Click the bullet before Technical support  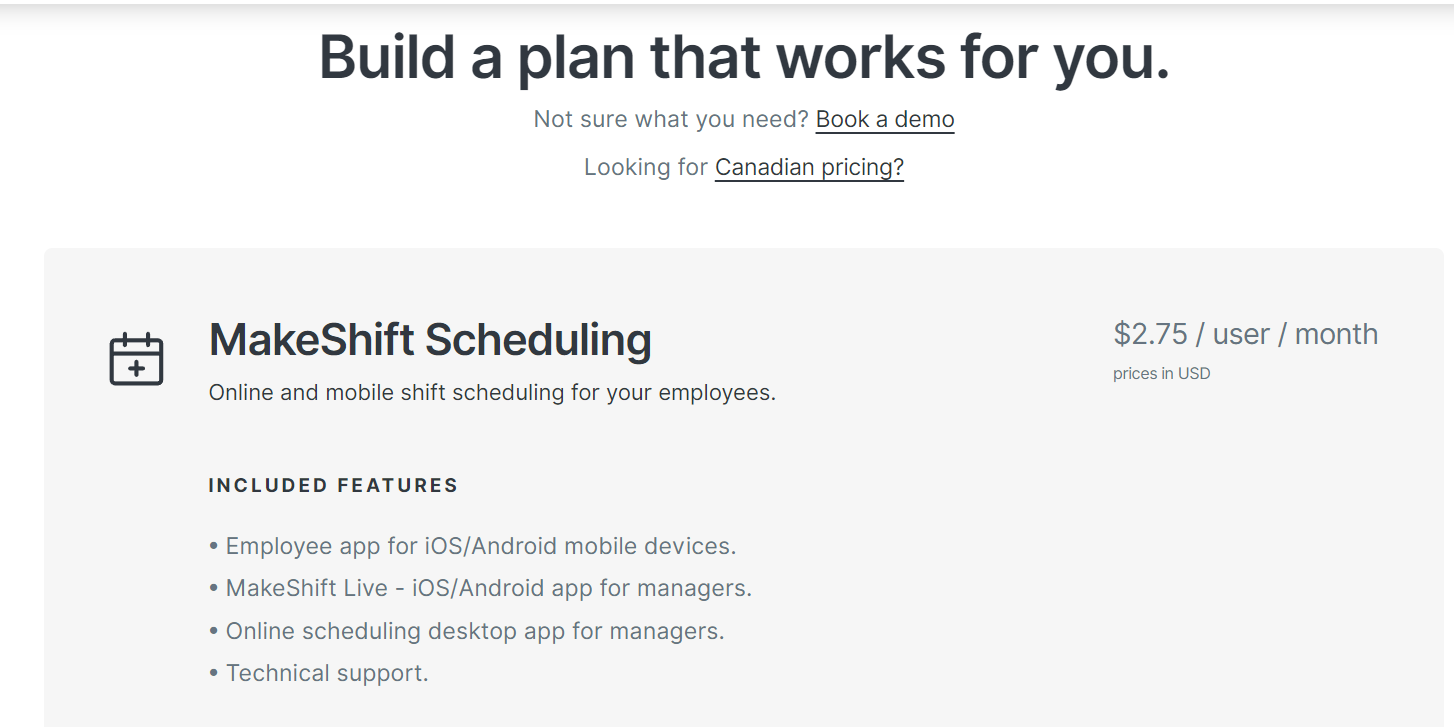tap(211, 672)
